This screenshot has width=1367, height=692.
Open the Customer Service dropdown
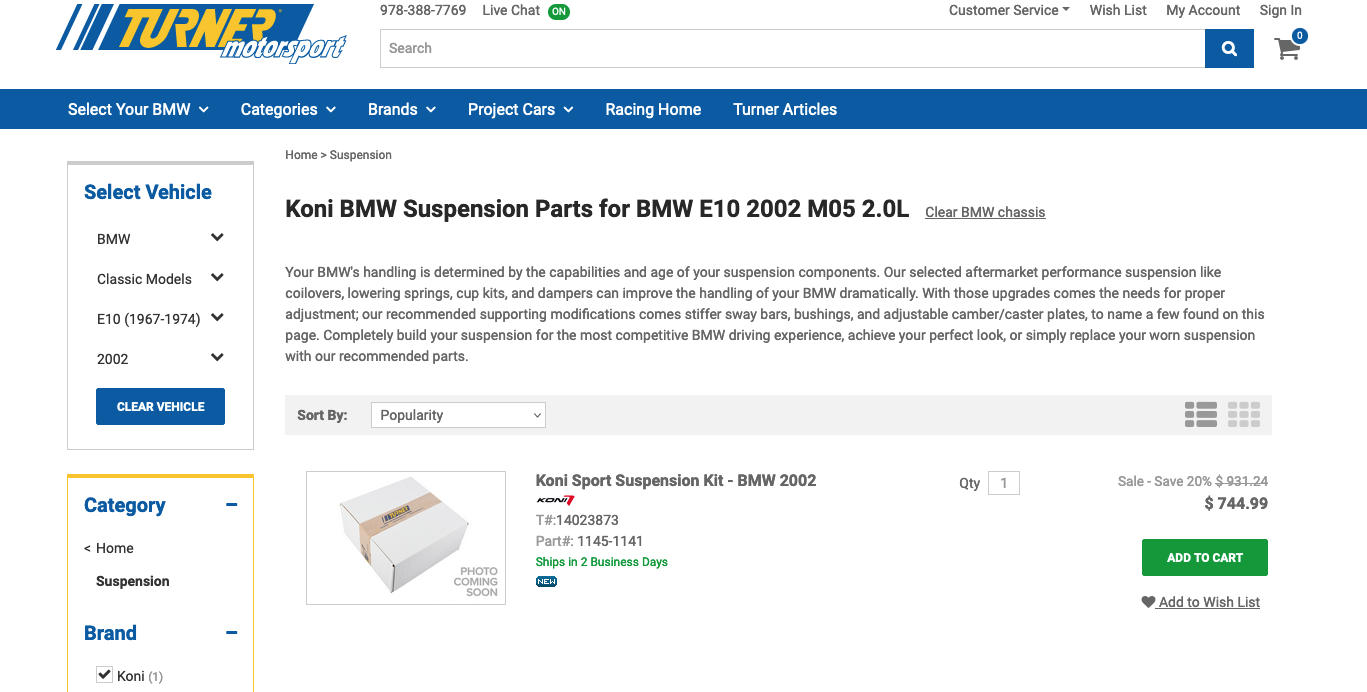coord(1008,10)
